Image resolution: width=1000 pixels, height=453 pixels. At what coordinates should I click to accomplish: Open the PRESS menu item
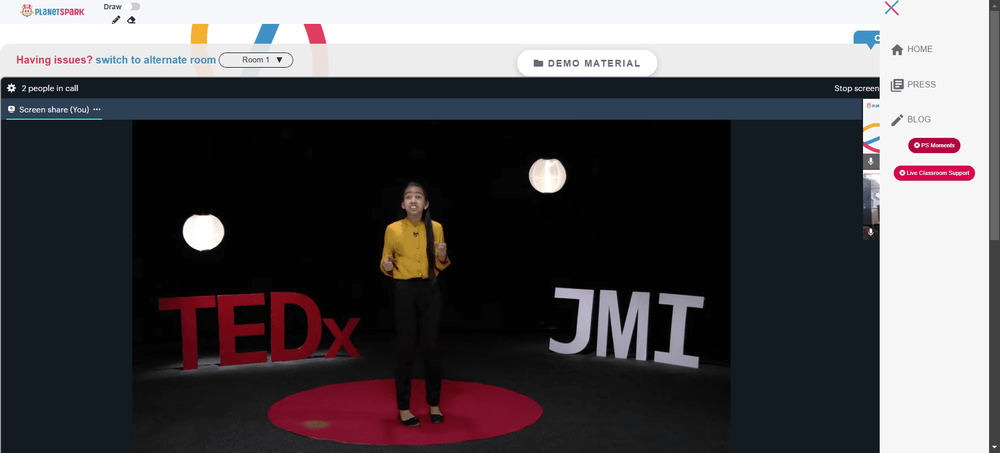click(x=922, y=84)
